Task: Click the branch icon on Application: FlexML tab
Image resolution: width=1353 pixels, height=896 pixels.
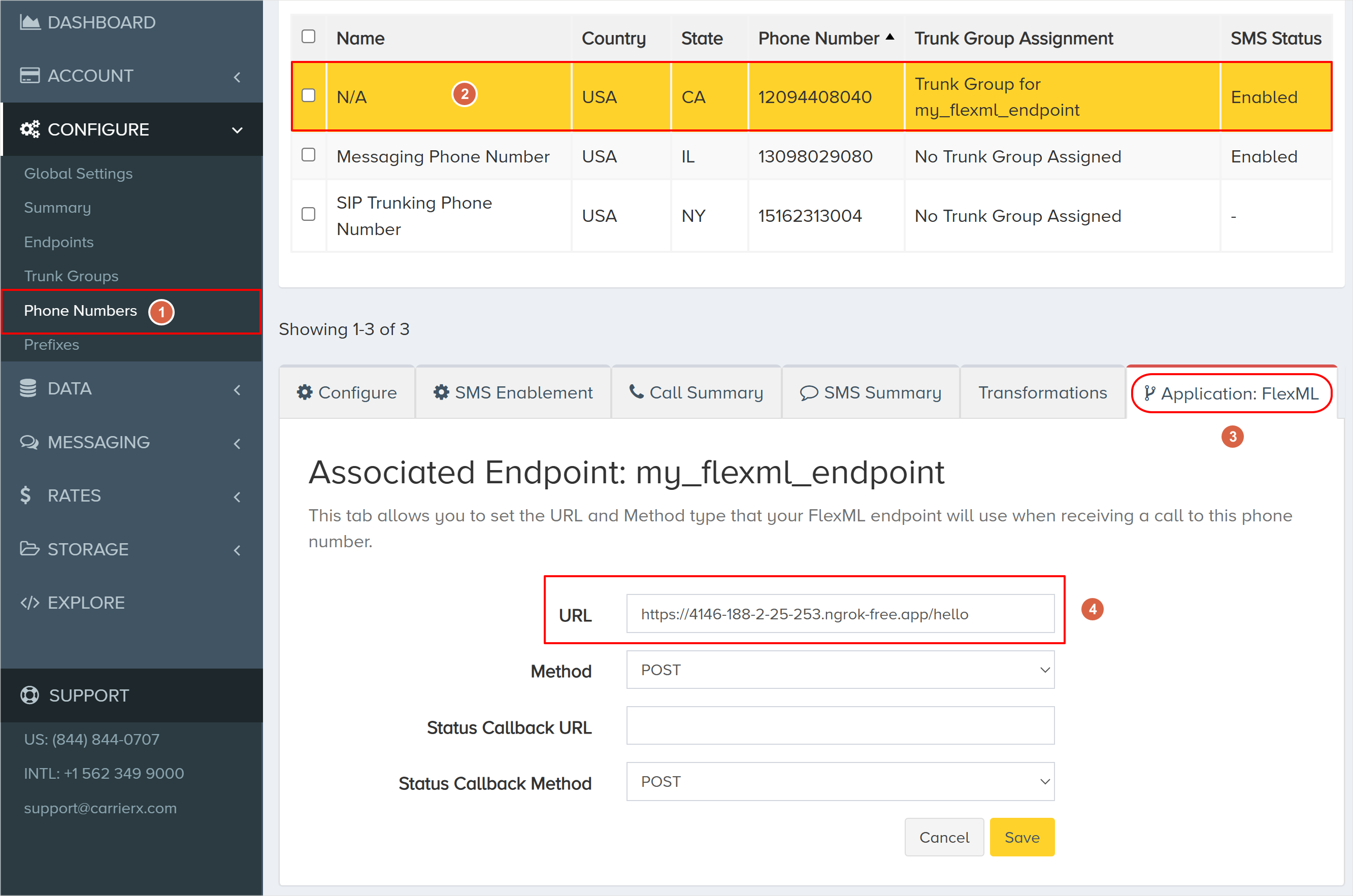Action: 1149,393
